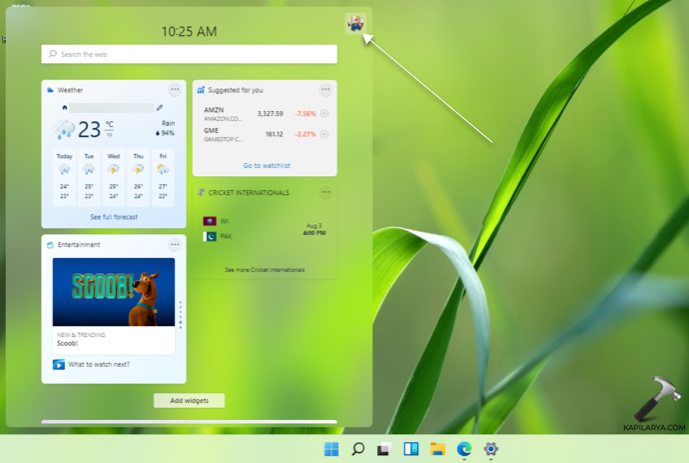This screenshot has height=463, width=689.
Task: Click See more Cricket Internationals link
Action: pos(265,270)
